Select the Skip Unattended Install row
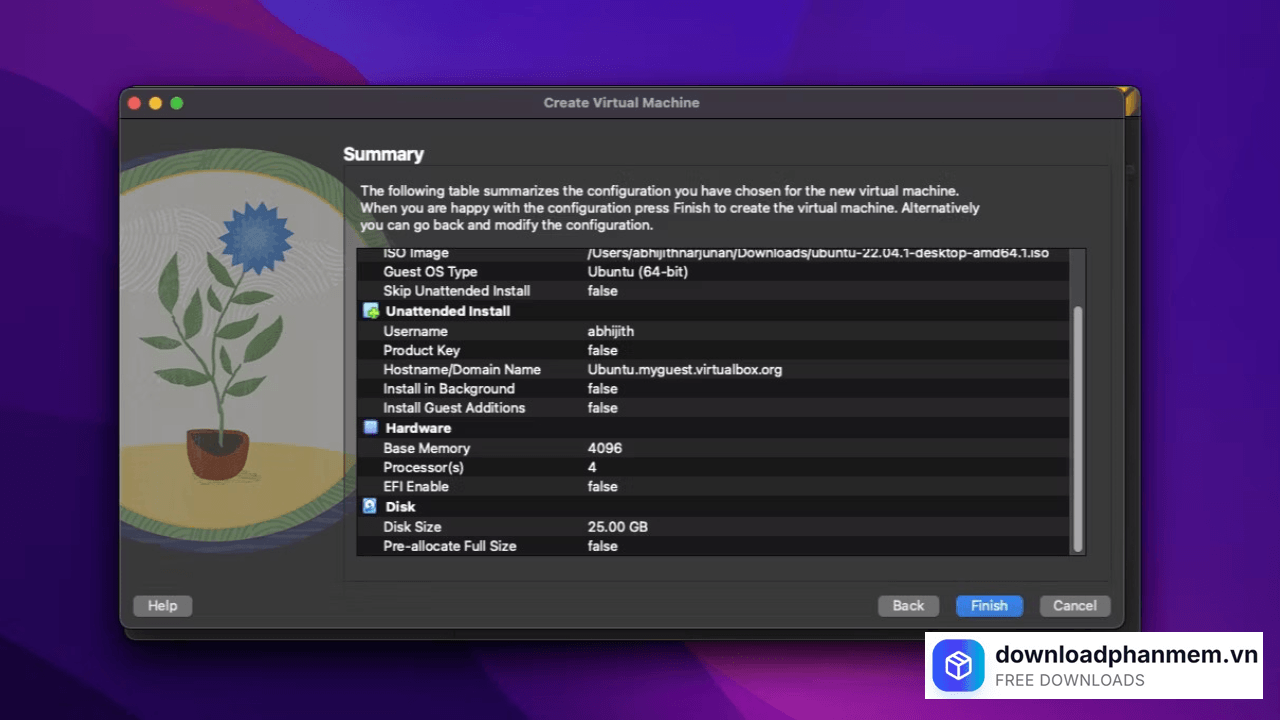1280x720 pixels. [600, 291]
